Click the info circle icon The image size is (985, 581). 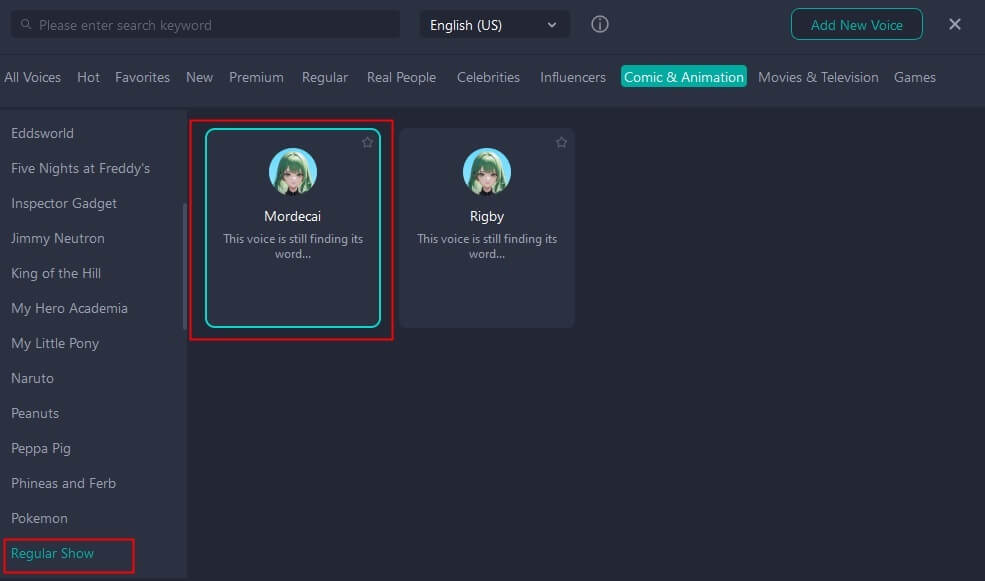click(600, 25)
